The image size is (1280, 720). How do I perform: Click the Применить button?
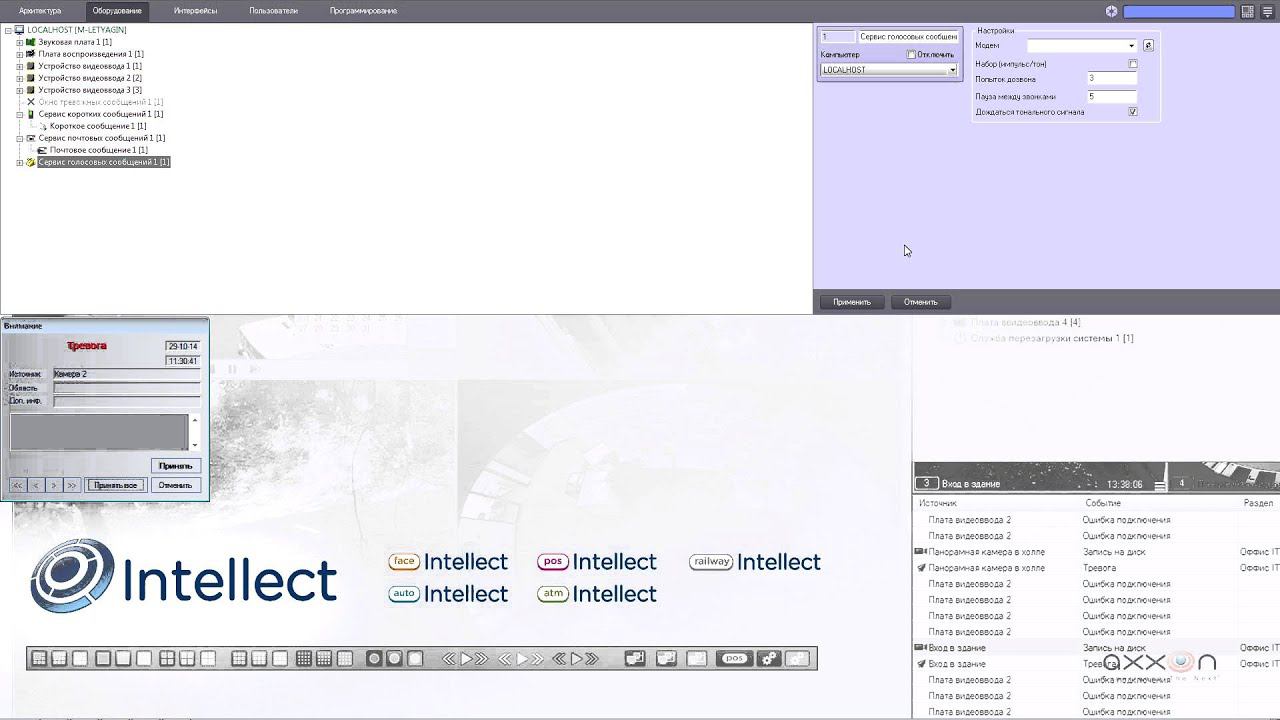pyautogui.click(x=852, y=302)
